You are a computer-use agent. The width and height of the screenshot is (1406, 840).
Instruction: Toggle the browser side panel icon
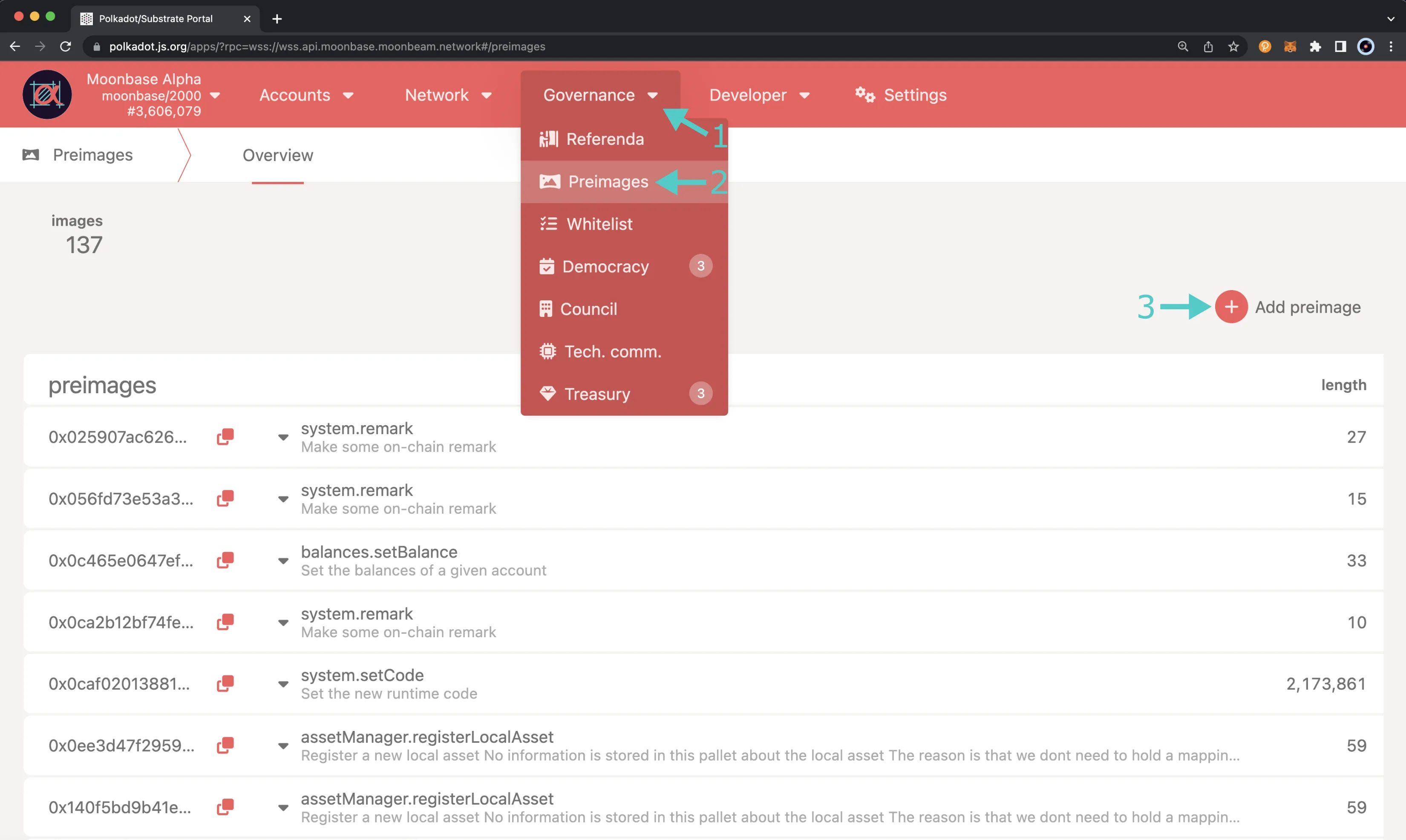pyautogui.click(x=1340, y=46)
